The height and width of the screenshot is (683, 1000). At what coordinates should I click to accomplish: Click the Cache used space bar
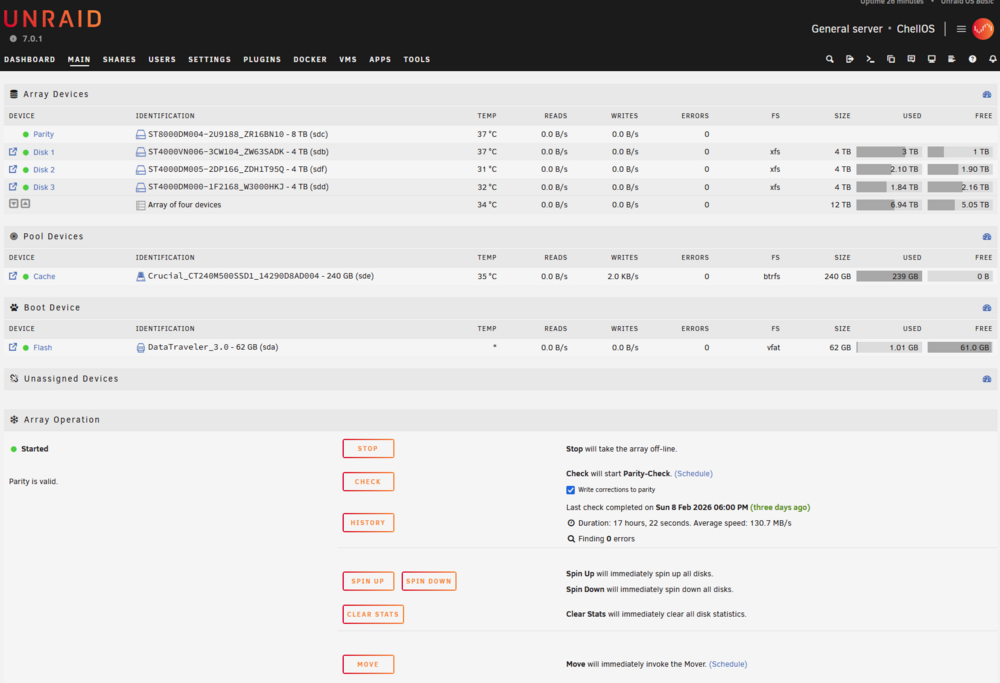[888, 276]
